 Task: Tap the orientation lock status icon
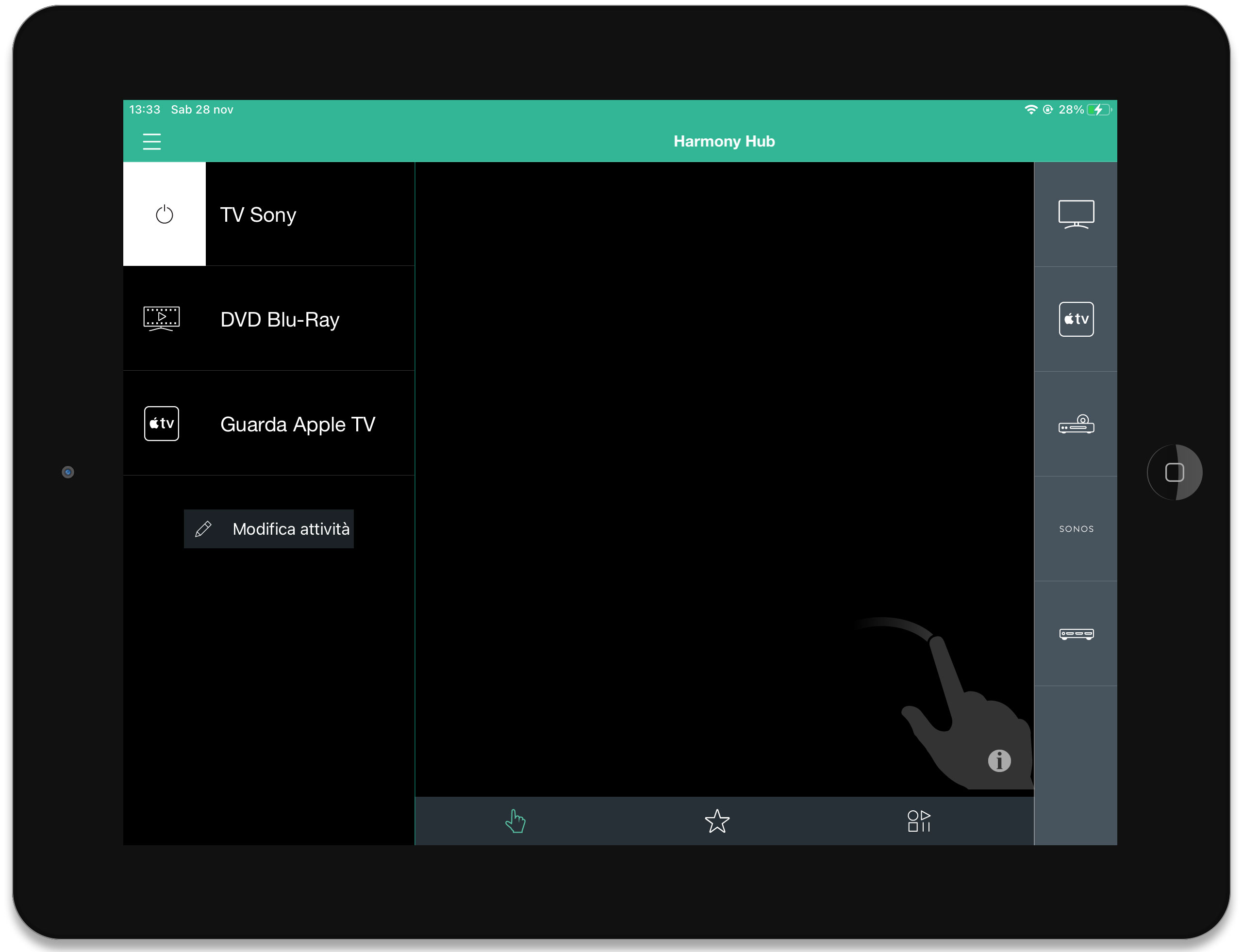coord(1047,109)
